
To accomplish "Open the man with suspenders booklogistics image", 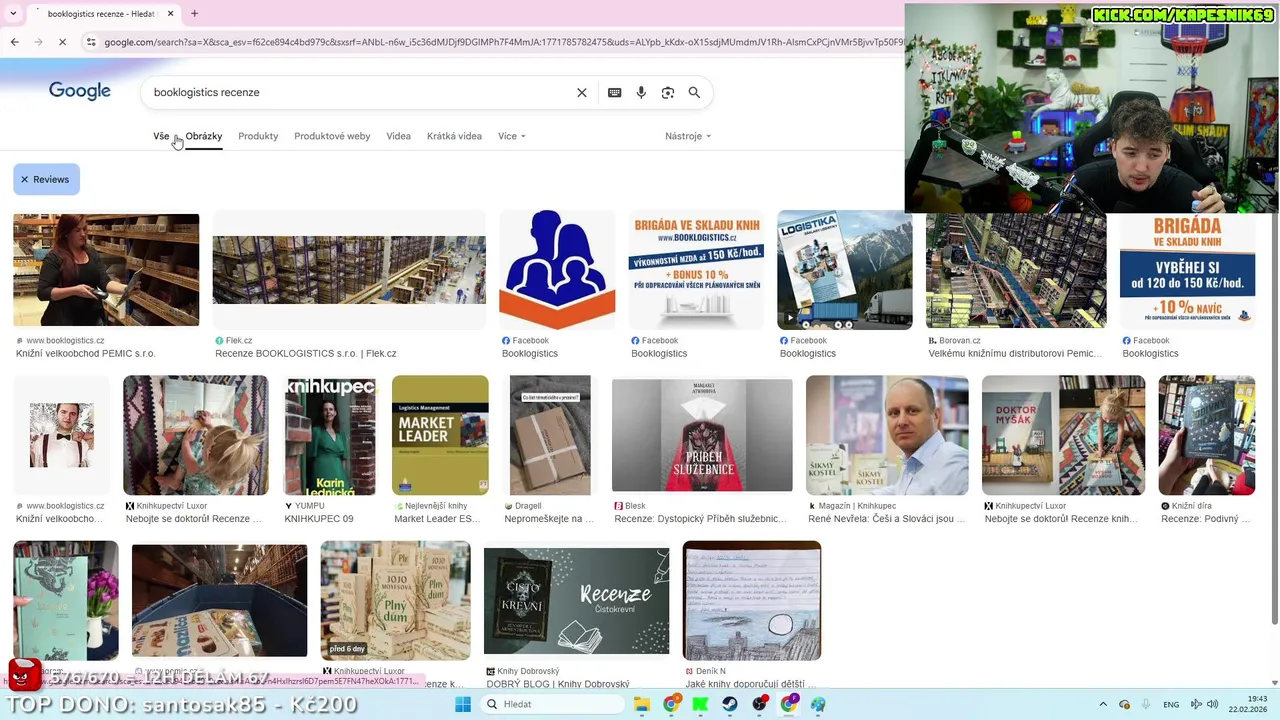I will tap(62, 436).
